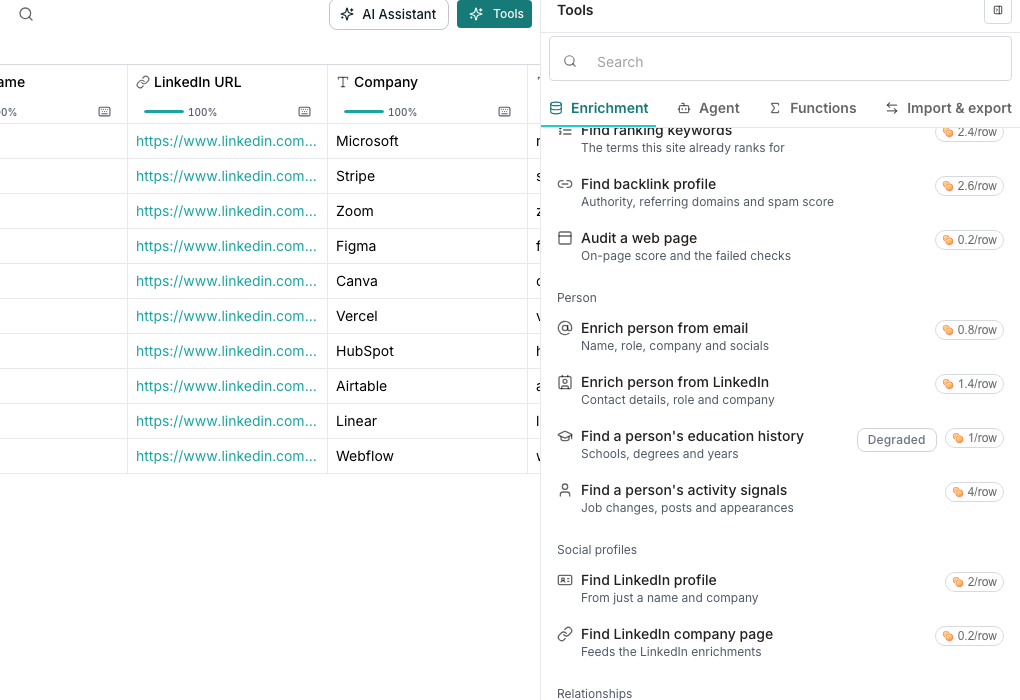The image size is (1020, 700).
Task: Select the HubSpot company cell
Action: 427,351
